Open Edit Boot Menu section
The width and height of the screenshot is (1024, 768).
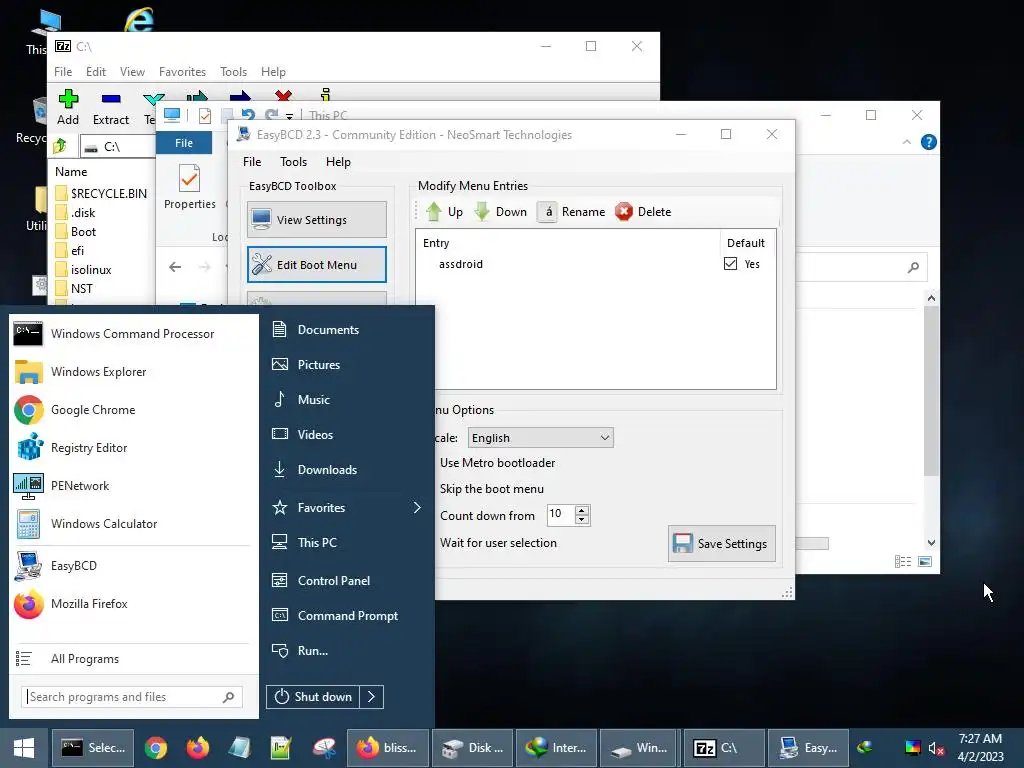tap(317, 264)
